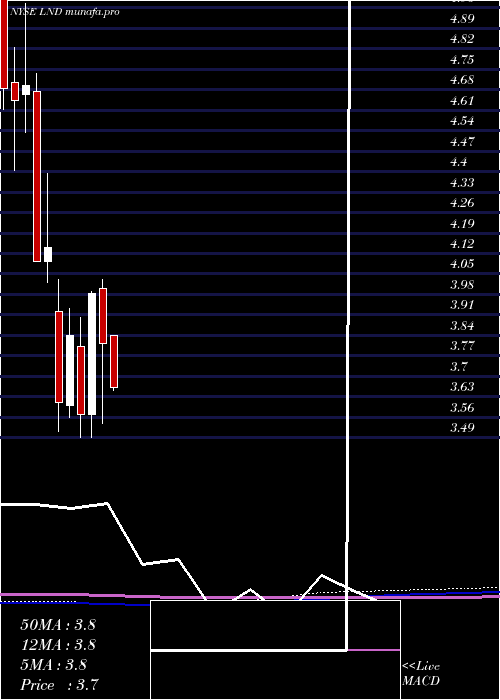Select the last red candle on the right
500x700 pixels.
[114, 361]
